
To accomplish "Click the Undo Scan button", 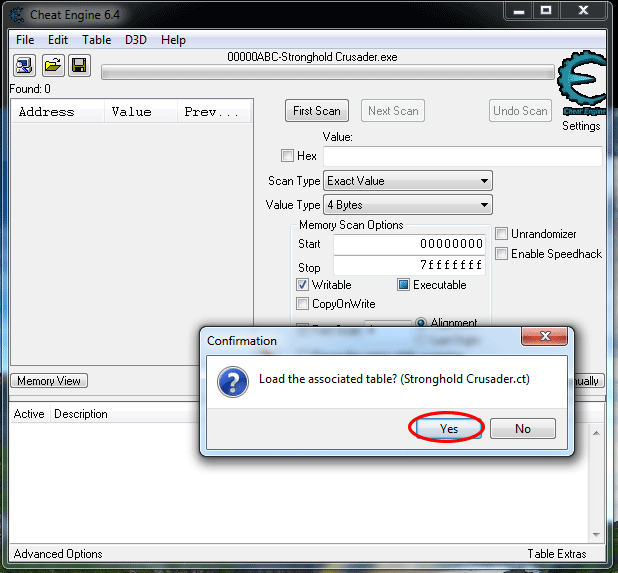I will pos(520,111).
